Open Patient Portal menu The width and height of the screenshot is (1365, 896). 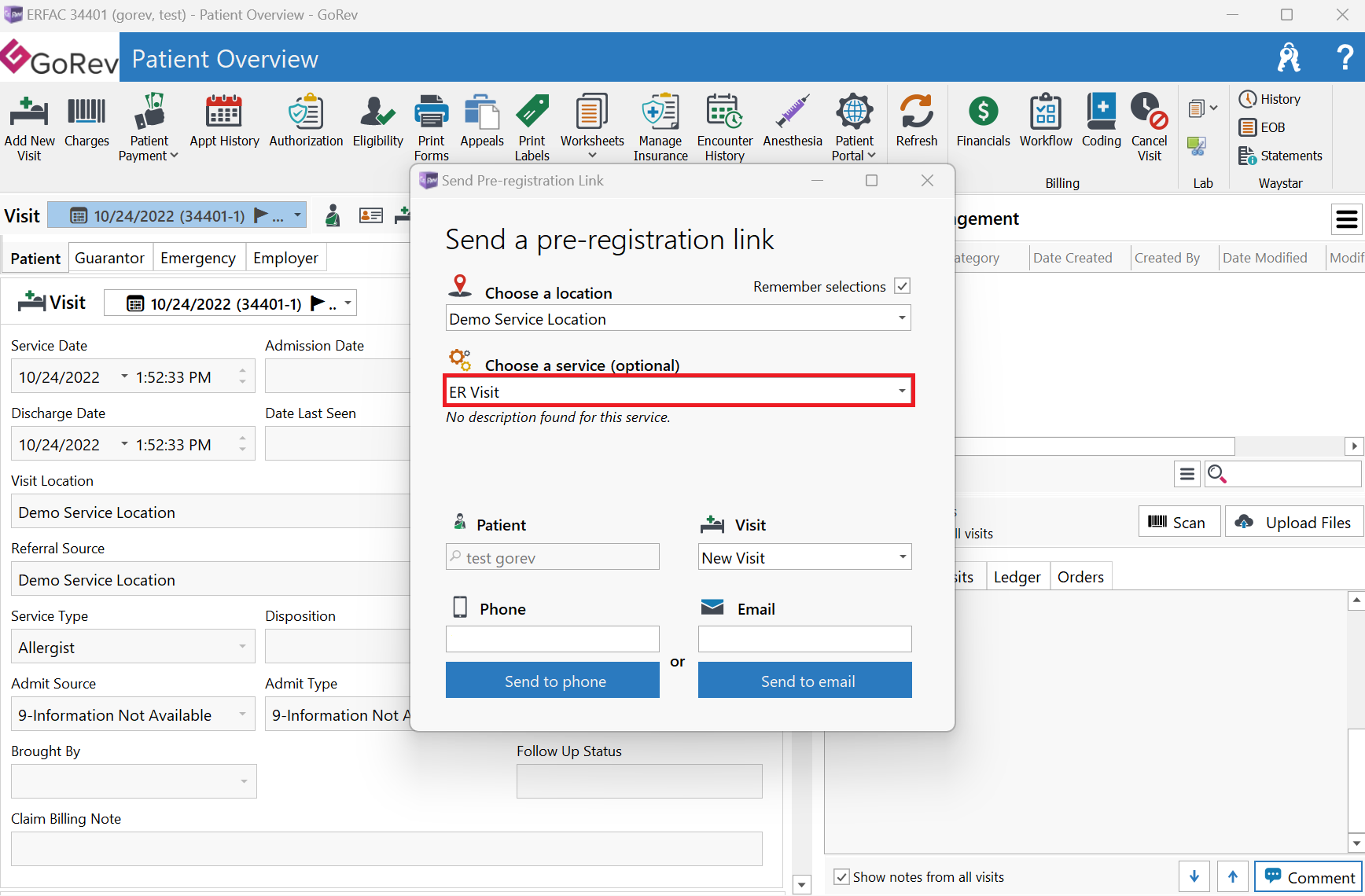click(854, 127)
